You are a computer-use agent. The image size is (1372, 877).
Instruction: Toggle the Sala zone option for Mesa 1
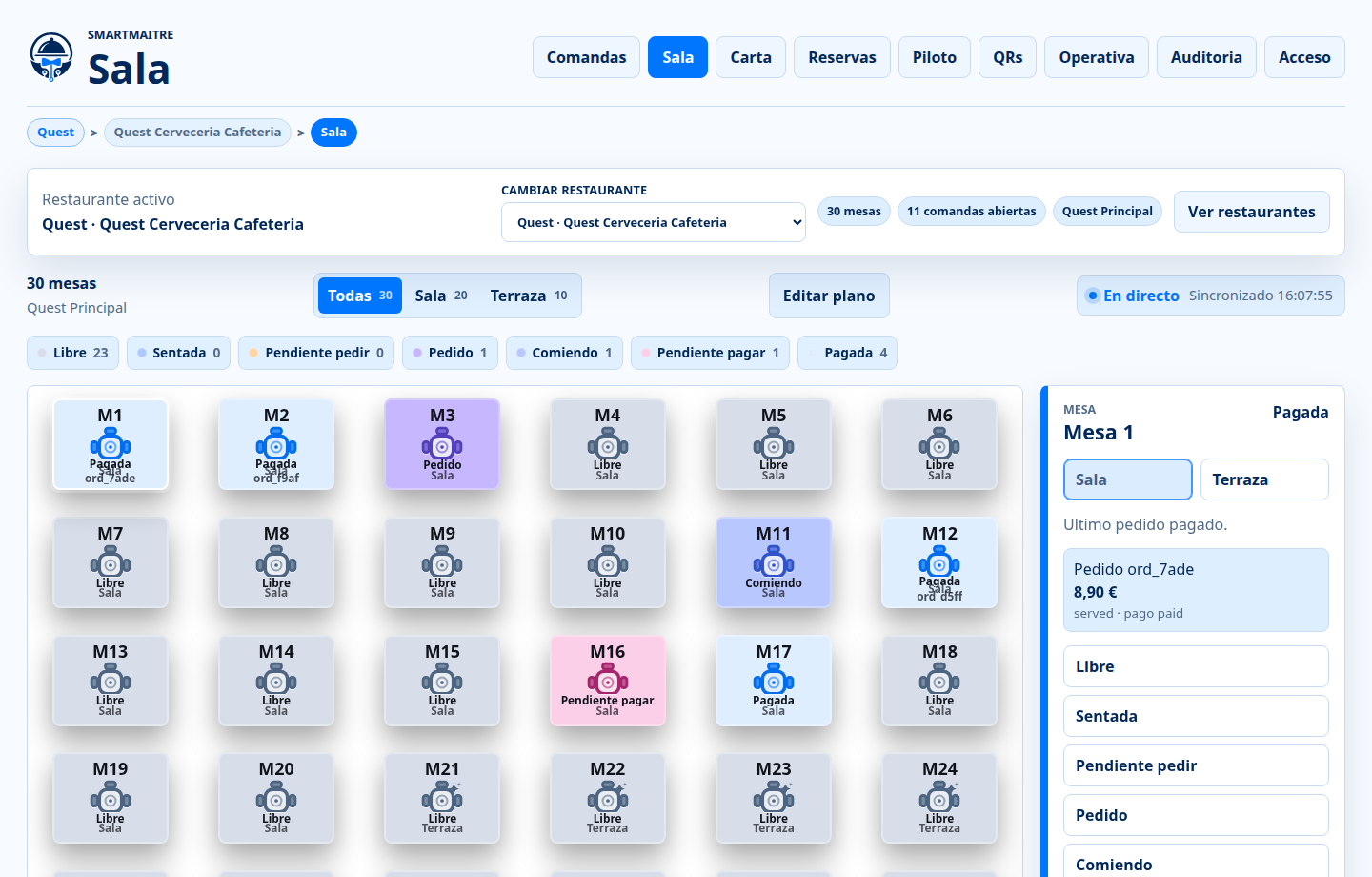(x=1128, y=479)
